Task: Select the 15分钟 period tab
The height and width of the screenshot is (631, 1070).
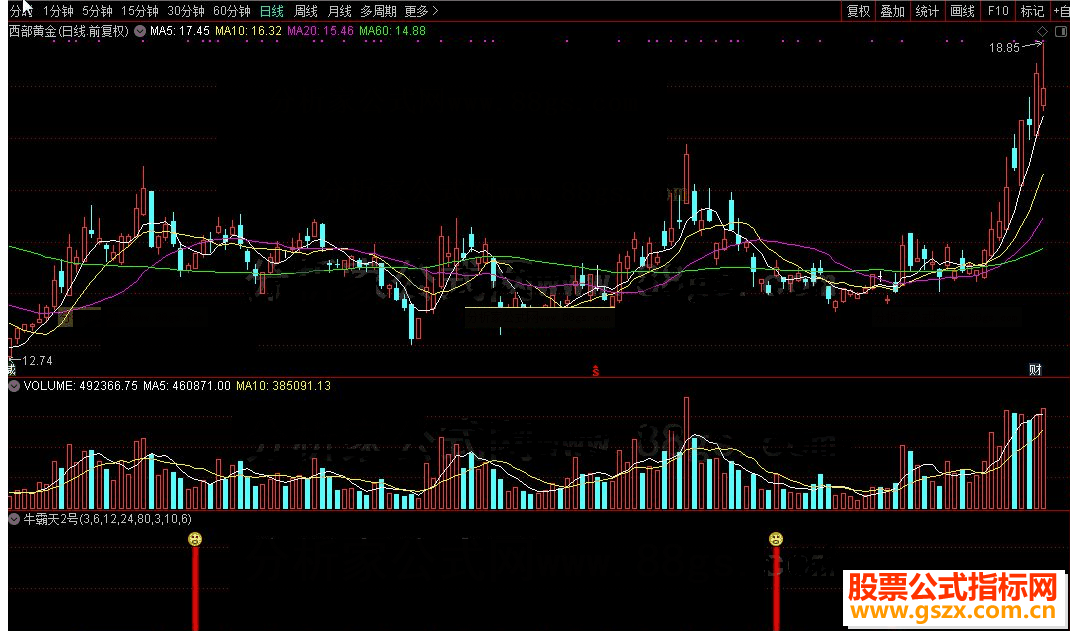Action: pyautogui.click(x=139, y=11)
